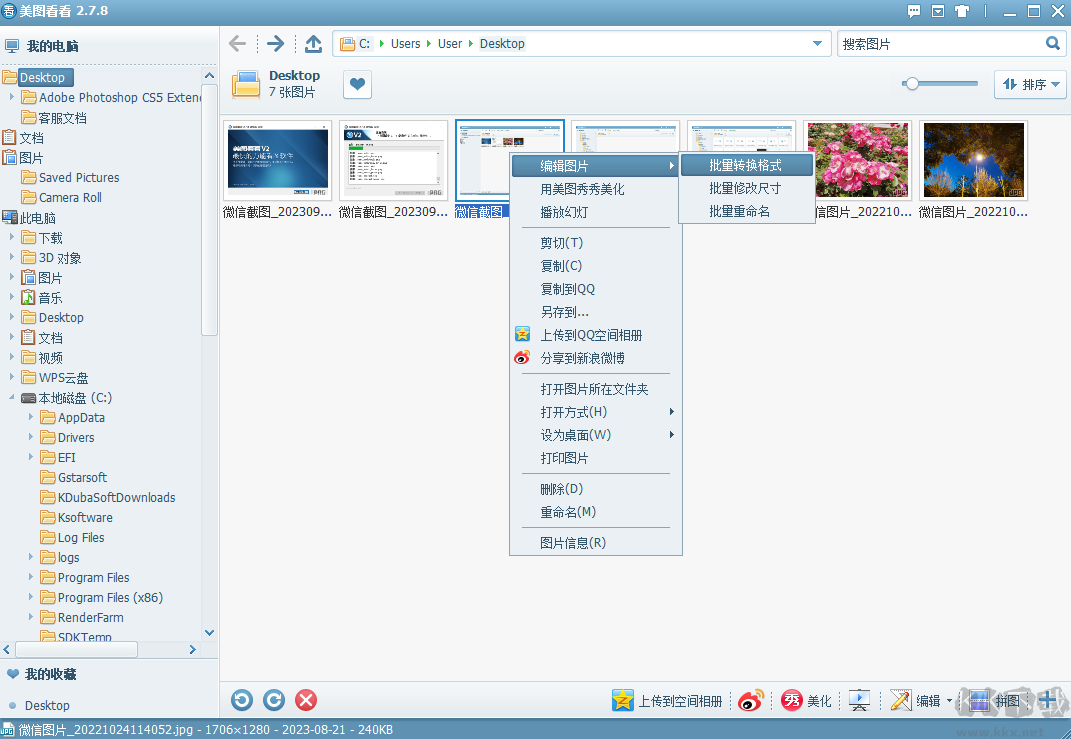Screen dimensions: 1071x739
Task: Click the search magnifier icon
Action: [1052, 44]
